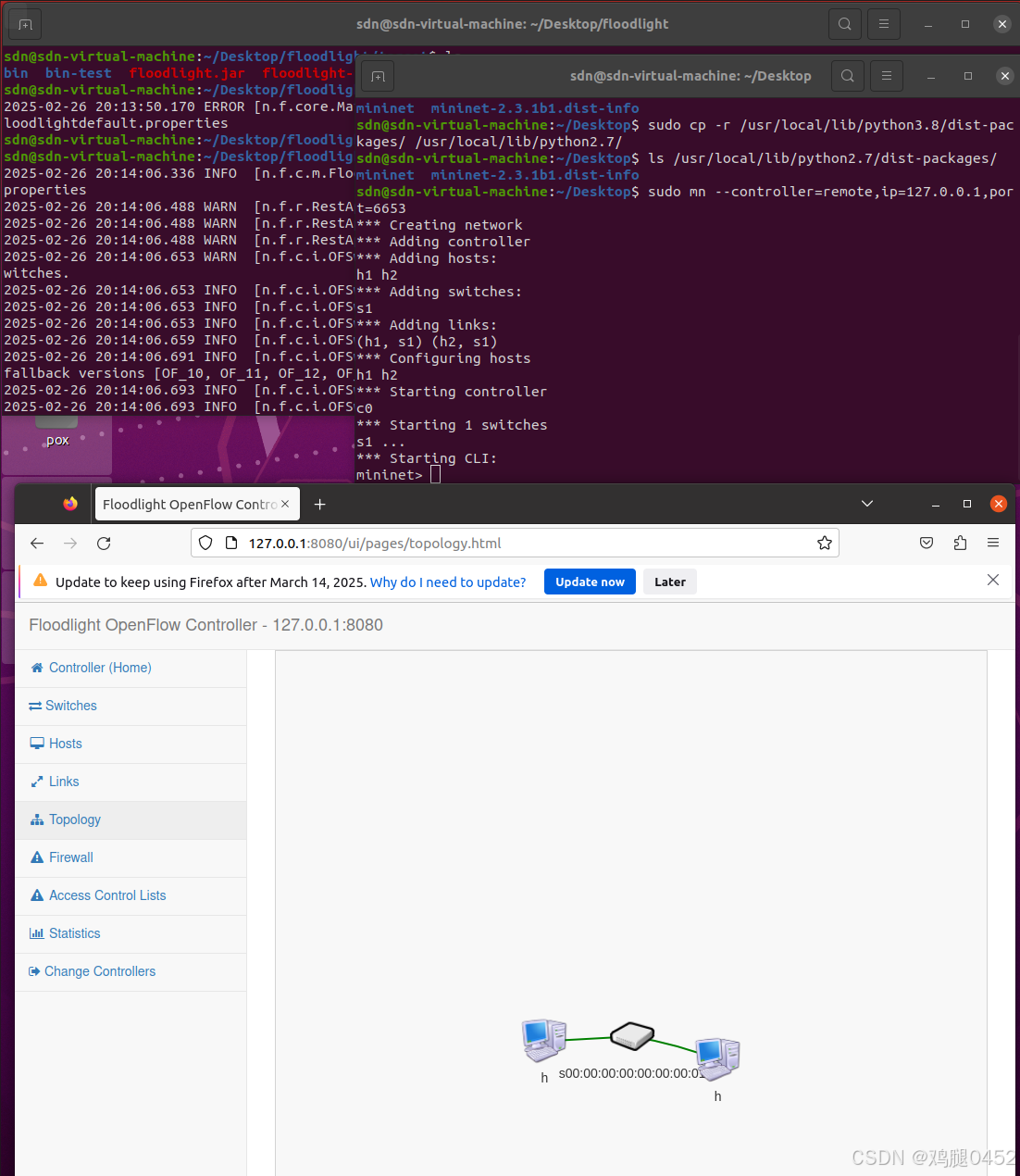Open the Firefox extensions puzzle icon
This screenshot has height=1176, width=1020.
[x=960, y=544]
